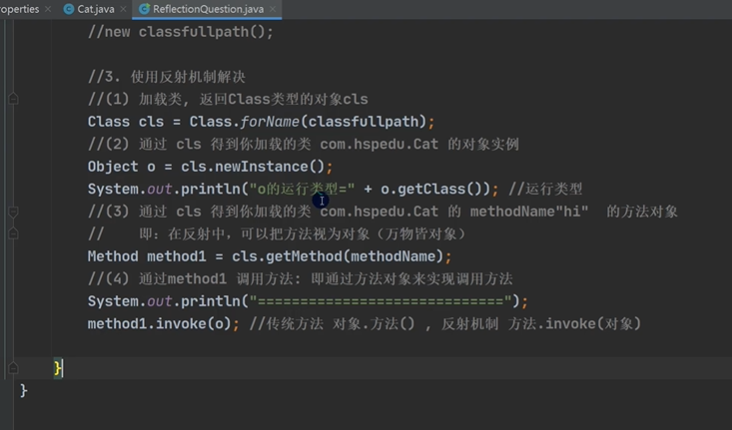Collapse comment block at '//(1) 加载类' line
This screenshot has width=732, height=430.
[x=13, y=99]
